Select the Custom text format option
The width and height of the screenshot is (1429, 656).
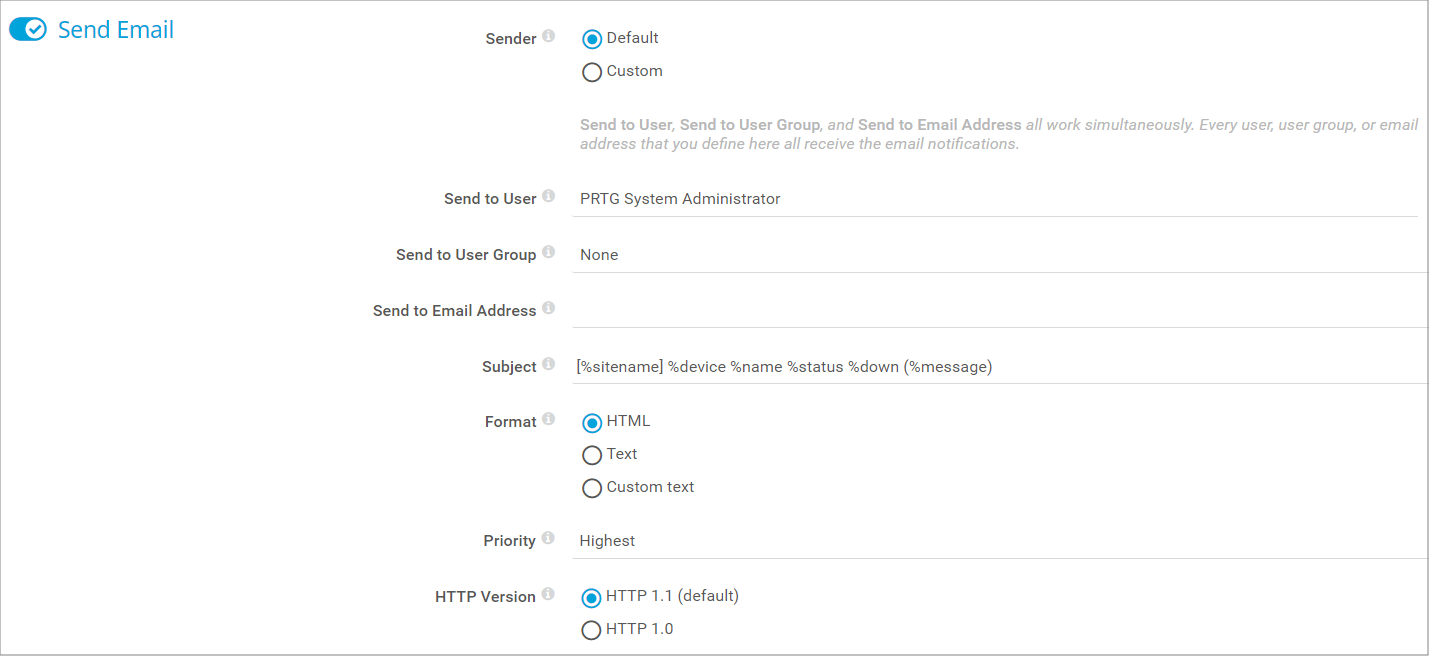pyautogui.click(x=592, y=488)
